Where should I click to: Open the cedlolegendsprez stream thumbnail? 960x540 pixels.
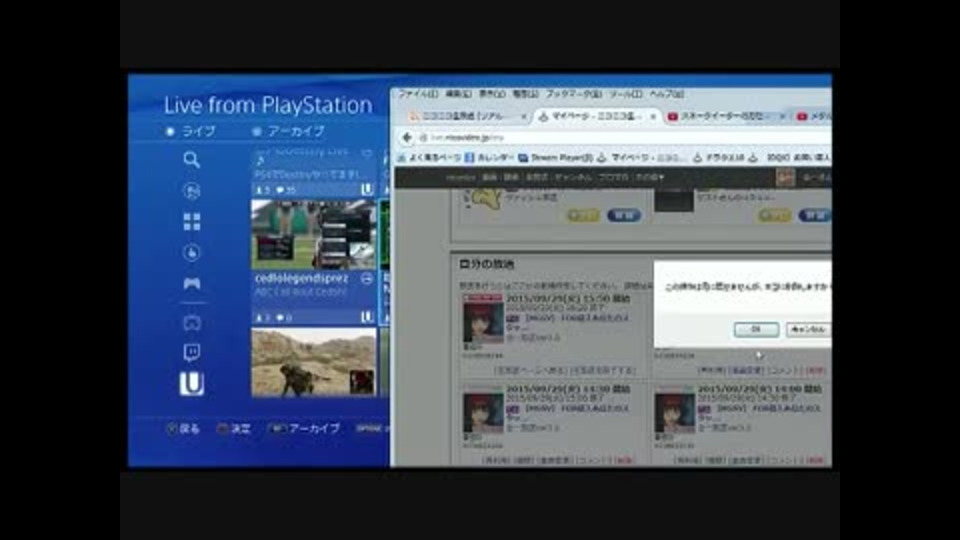tap(313, 234)
